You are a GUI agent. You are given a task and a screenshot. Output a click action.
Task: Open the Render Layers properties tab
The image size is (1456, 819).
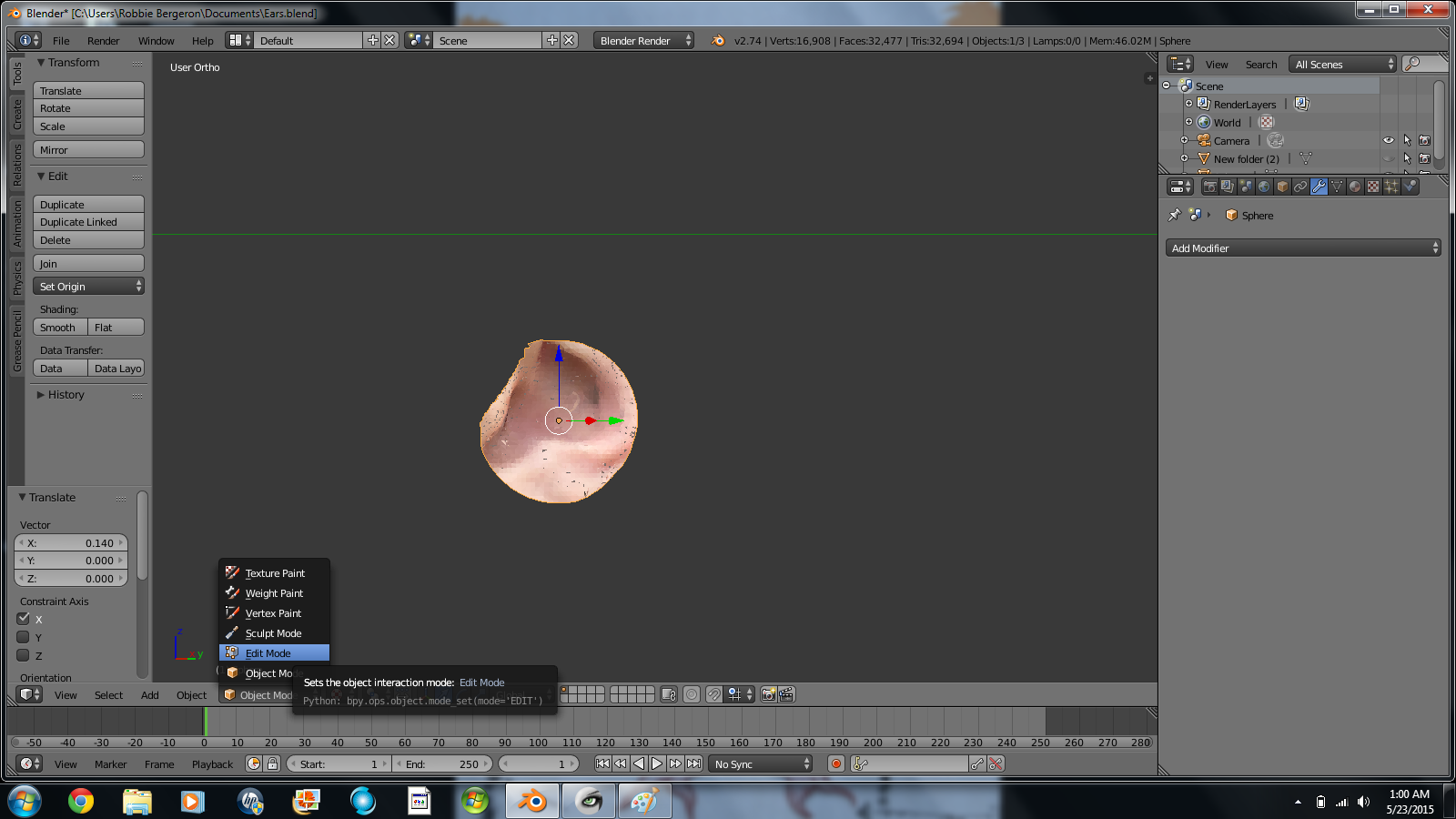click(1228, 187)
